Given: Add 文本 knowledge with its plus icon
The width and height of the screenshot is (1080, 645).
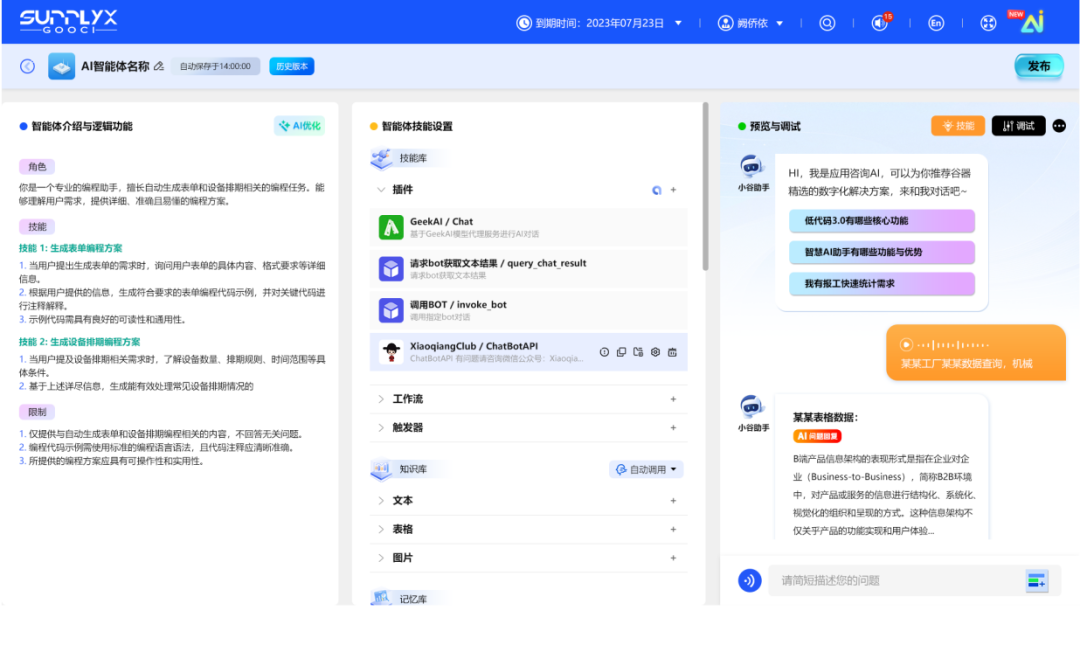Looking at the screenshot, I should click(674, 501).
